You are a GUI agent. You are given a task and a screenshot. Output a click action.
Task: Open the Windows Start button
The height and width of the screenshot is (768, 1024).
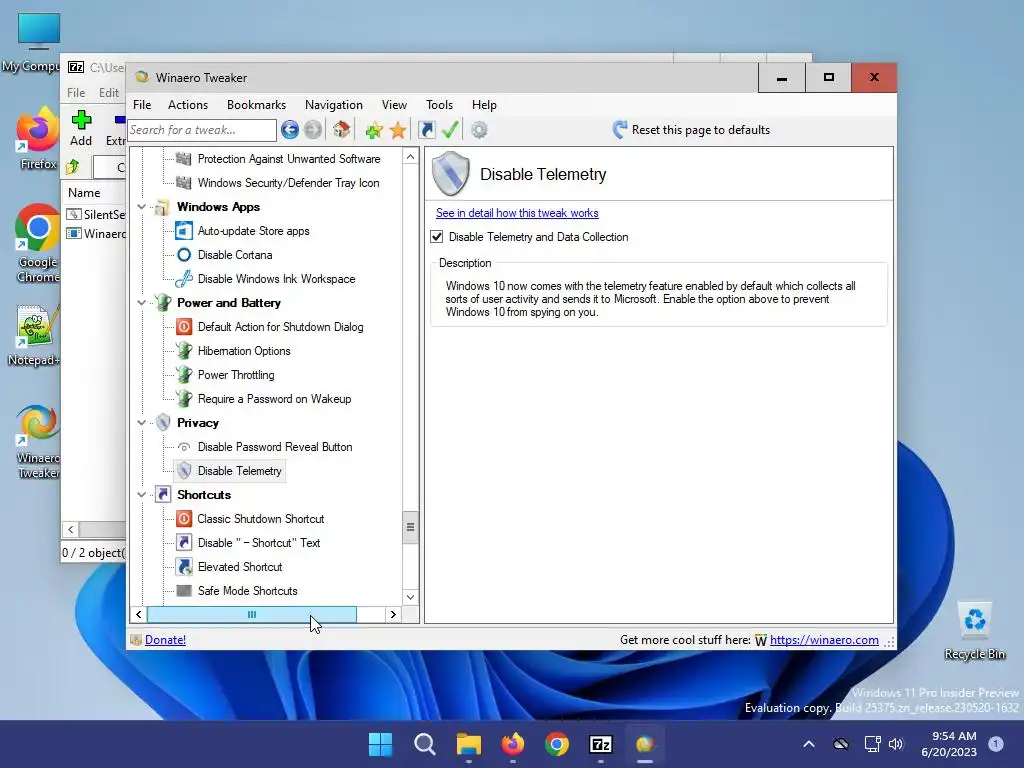(380, 744)
